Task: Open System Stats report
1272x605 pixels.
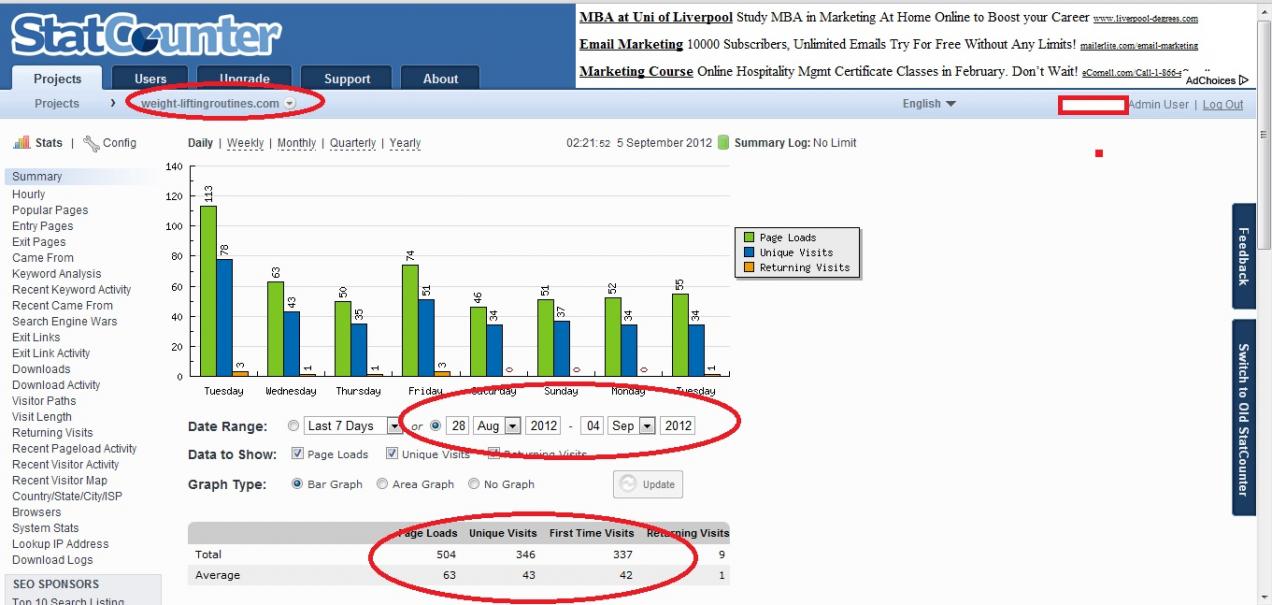Action: point(45,529)
